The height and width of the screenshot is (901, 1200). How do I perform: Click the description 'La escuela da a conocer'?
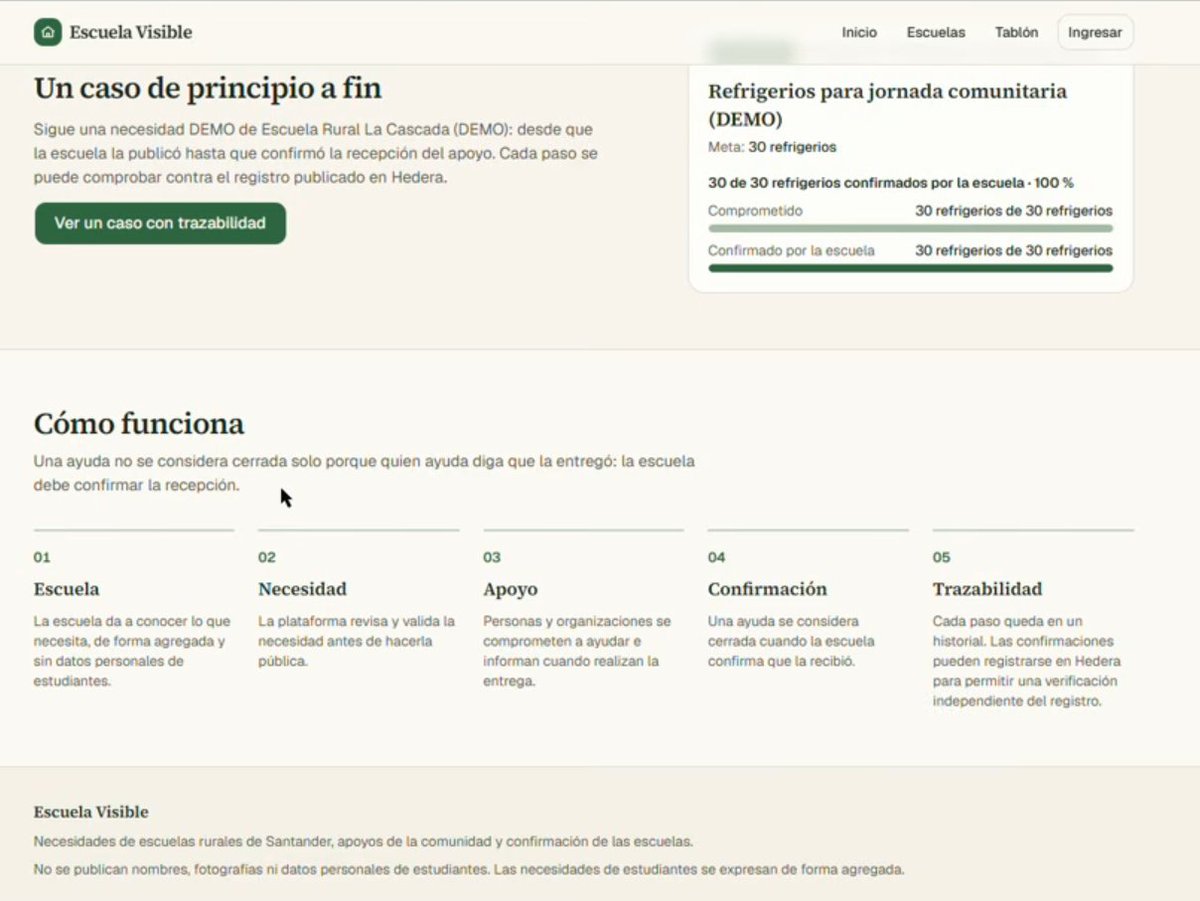tap(132, 651)
